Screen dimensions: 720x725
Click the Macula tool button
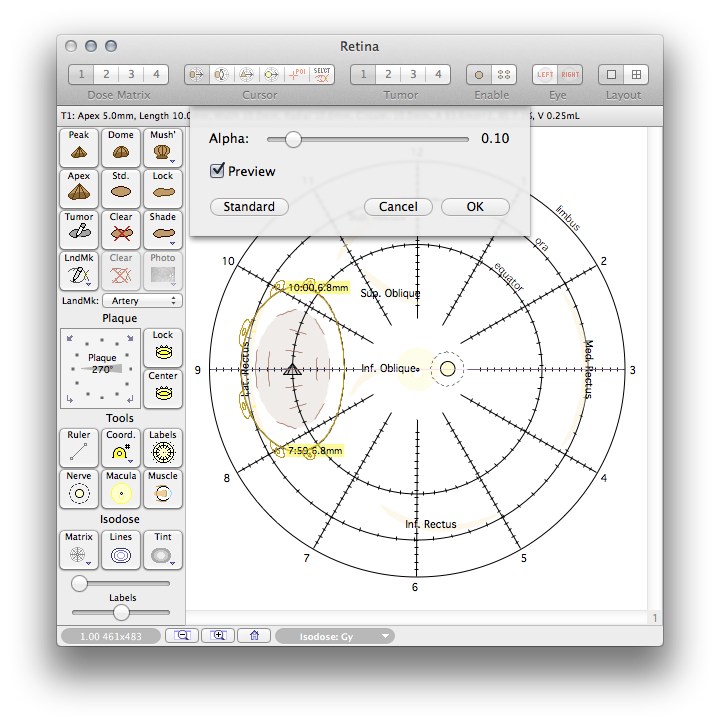[121, 489]
